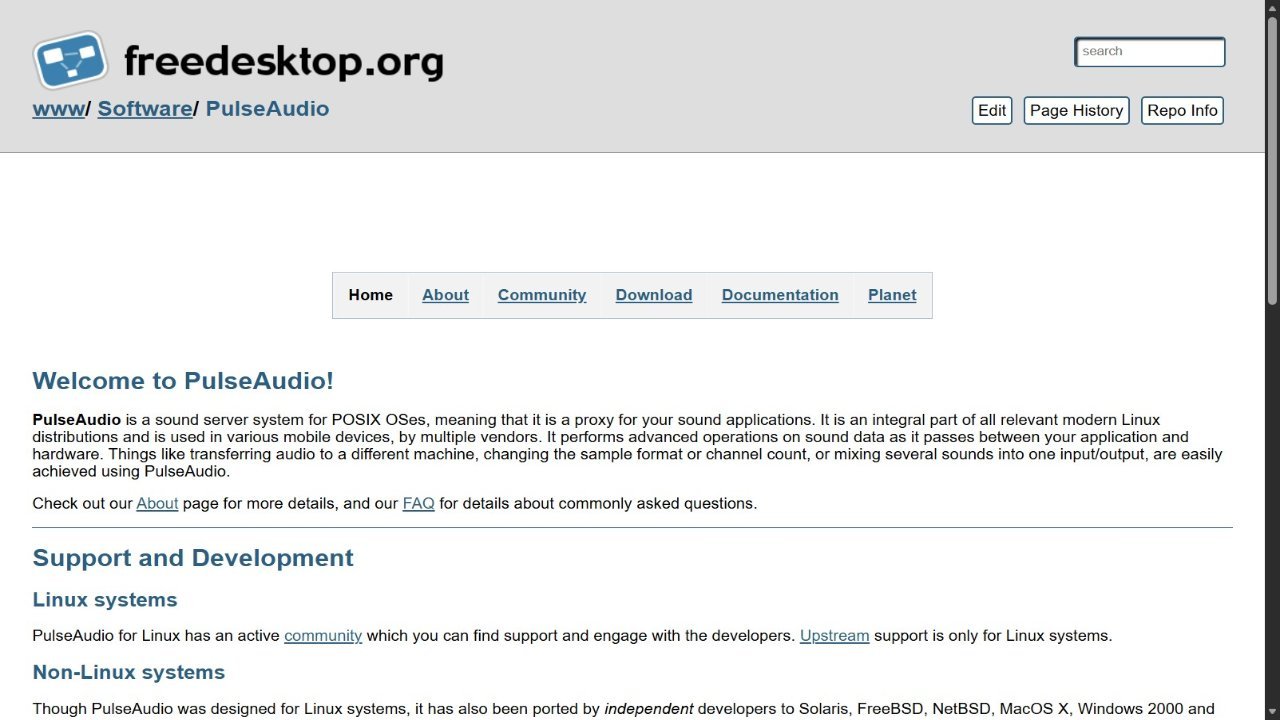View Repo Info
Viewport: 1280px width, 720px height.
click(x=1182, y=111)
